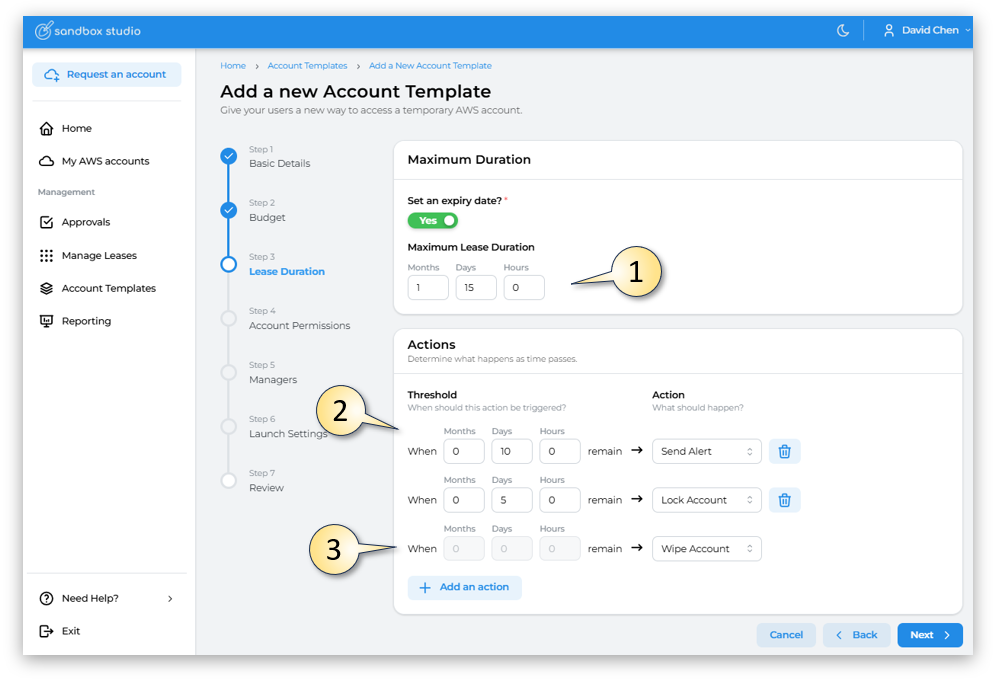
Task: Open Account Templates breadcrumb link
Action: coord(307,66)
